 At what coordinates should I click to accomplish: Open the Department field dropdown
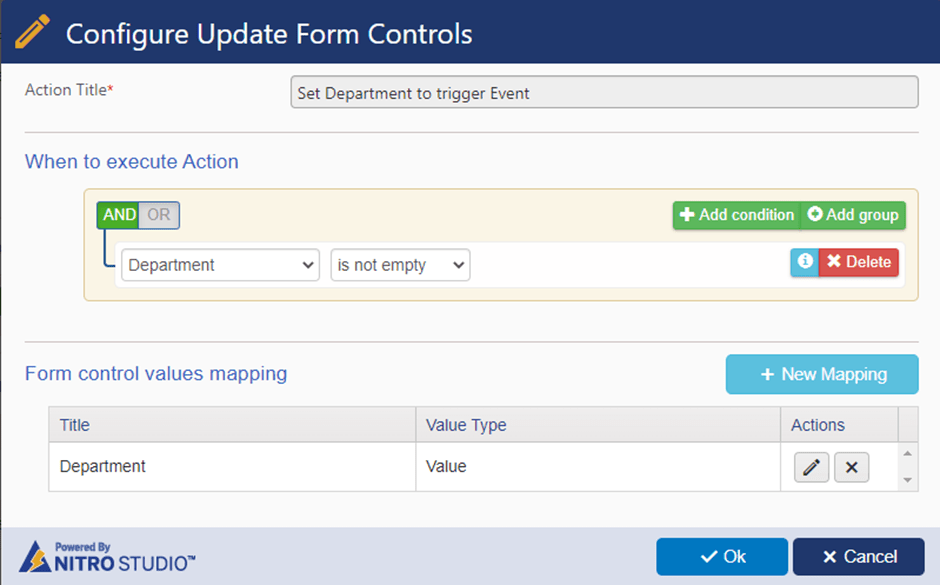point(220,265)
